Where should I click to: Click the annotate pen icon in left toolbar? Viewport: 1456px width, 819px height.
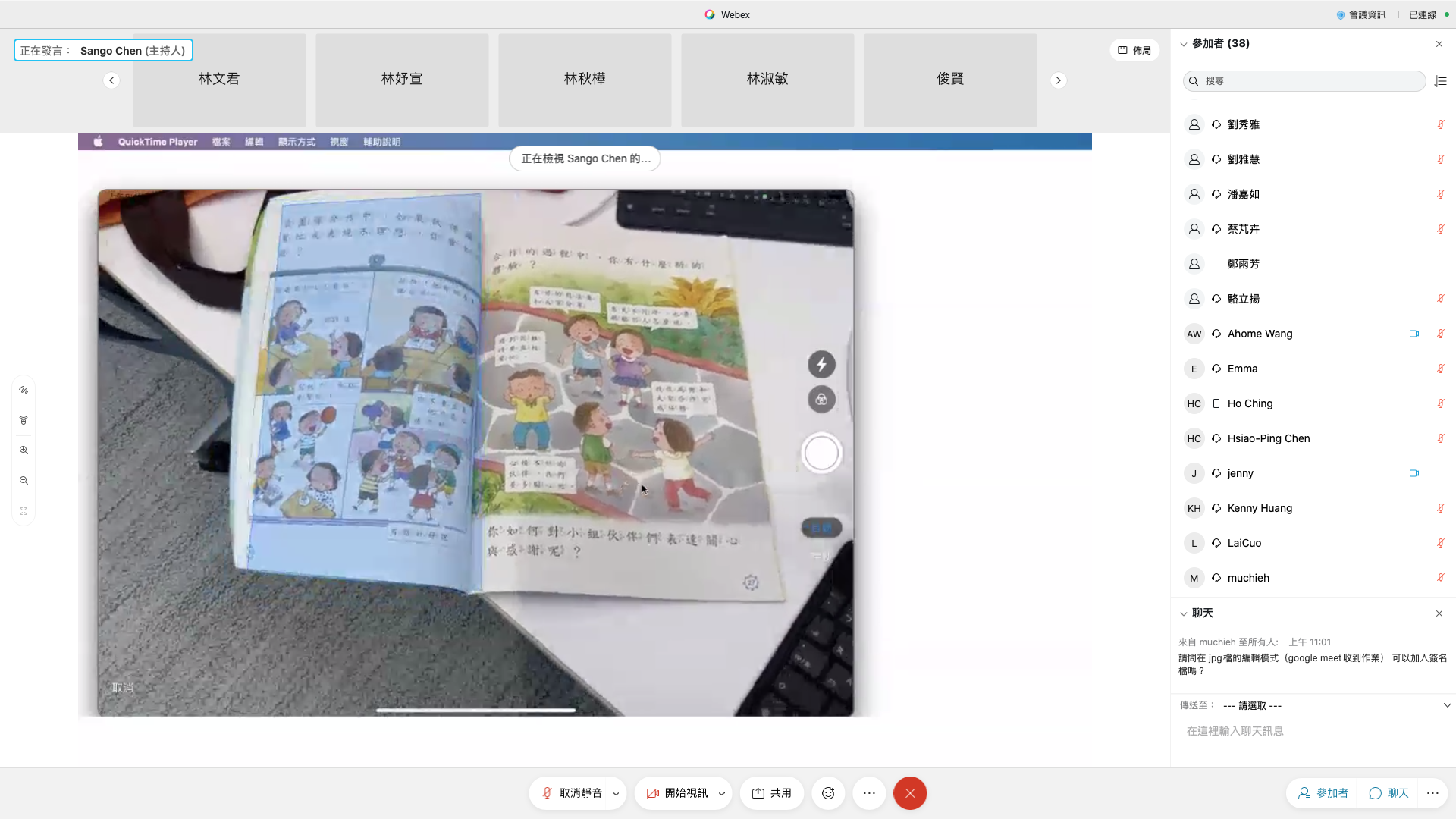tap(24, 390)
